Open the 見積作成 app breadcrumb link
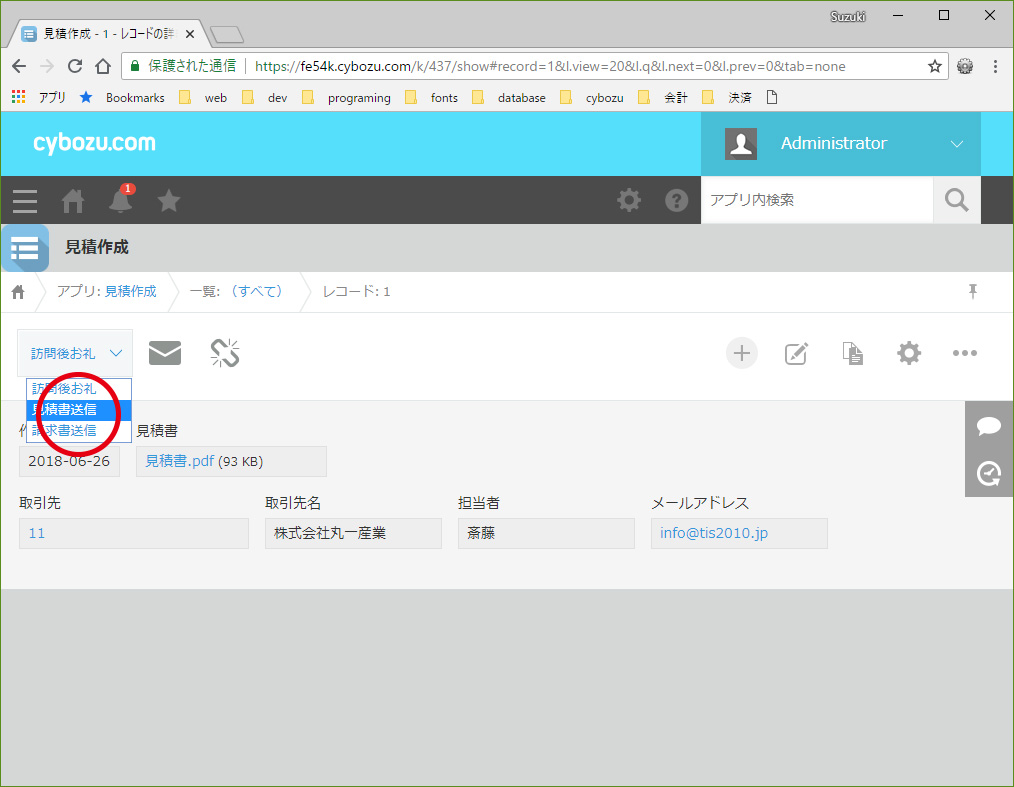The height and width of the screenshot is (787, 1014). point(131,292)
